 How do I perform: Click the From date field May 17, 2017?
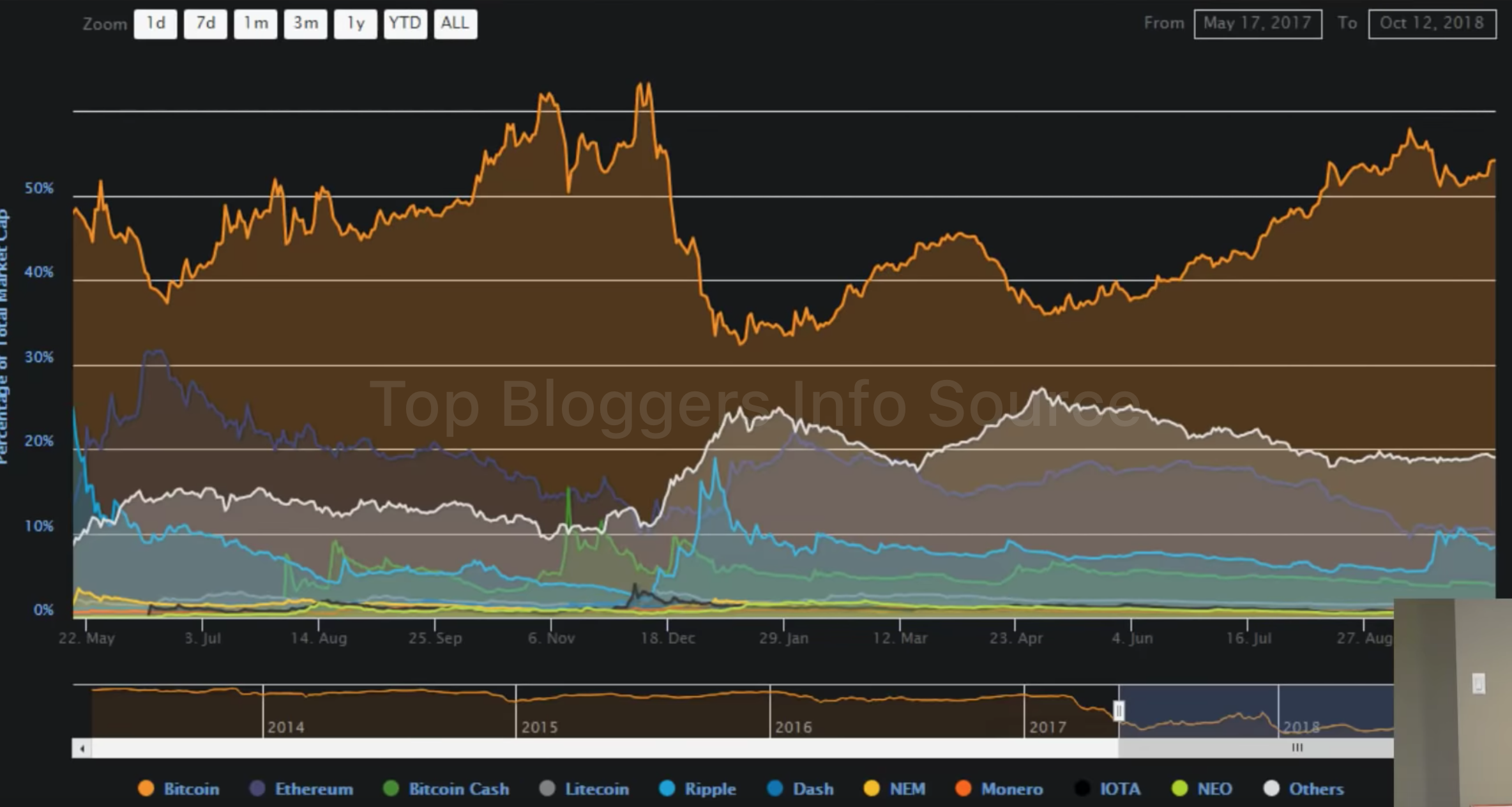click(1257, 24)
